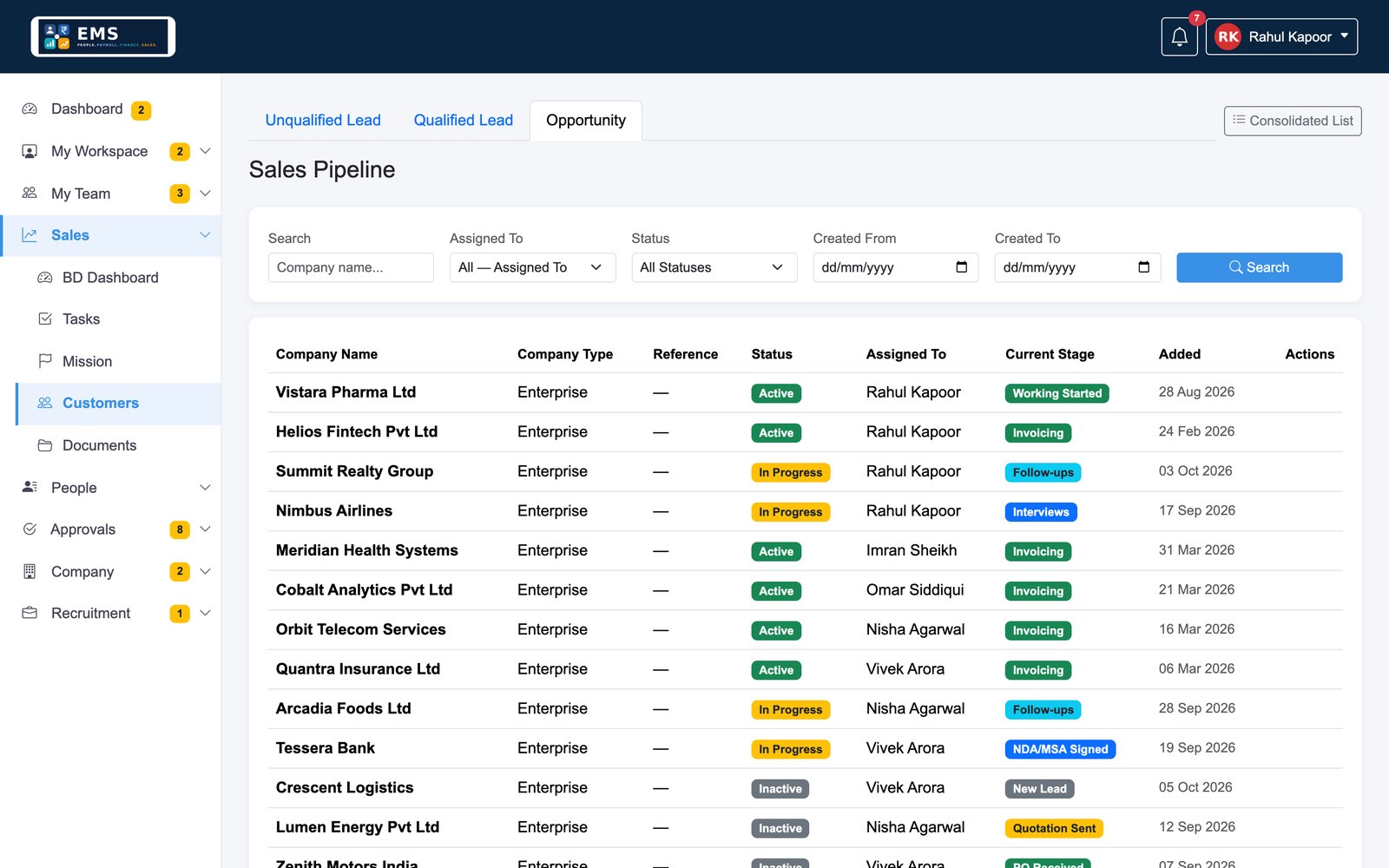Click Crescent Logistics Inactive status badge
The width and height of the screenshot is (1389, 868).
pos(780,789)
